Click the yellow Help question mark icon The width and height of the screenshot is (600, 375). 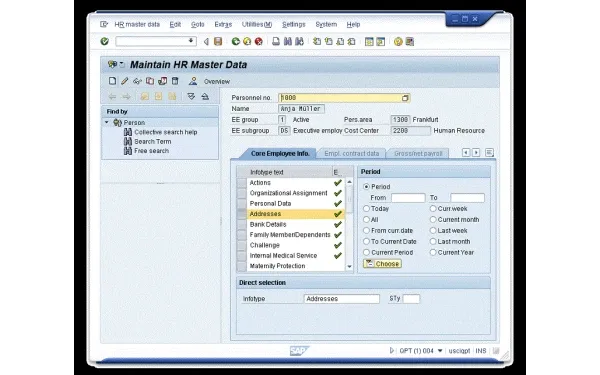[398, 41]
